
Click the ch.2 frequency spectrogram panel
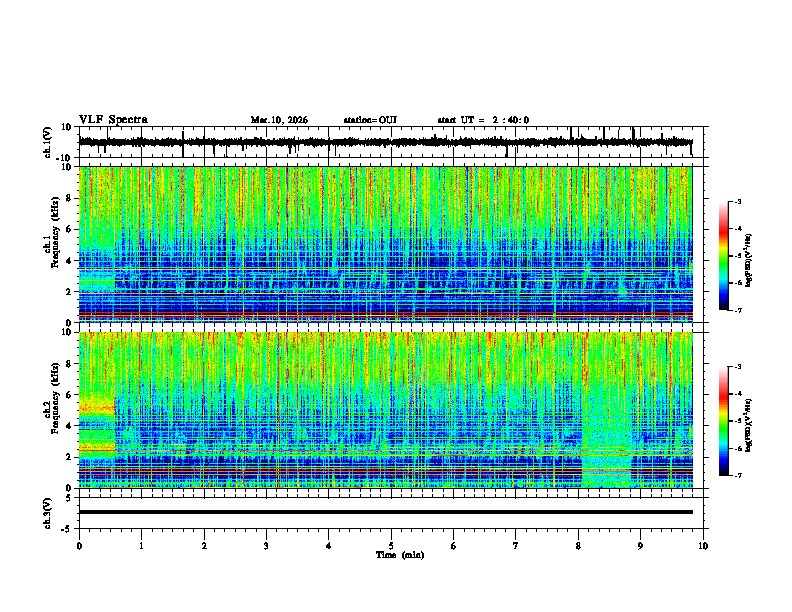pos(385,410)
